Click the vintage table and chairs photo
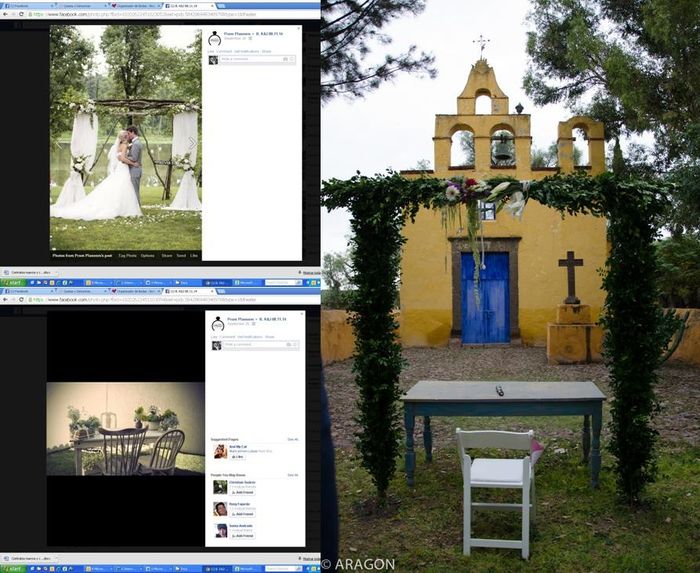Image resolution: width=700 pixels, height=573 pixels. tap(125, 428)
